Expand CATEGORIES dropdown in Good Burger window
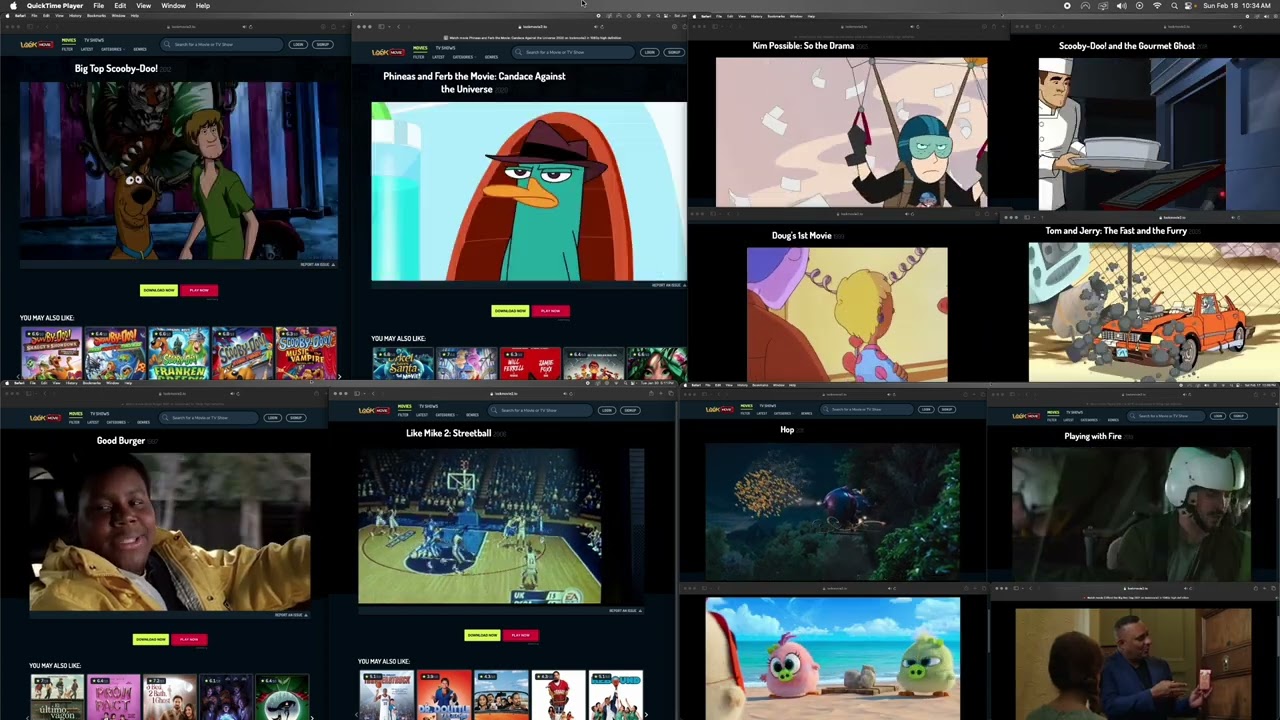The image size is (1280, 720). coord(116,422)
